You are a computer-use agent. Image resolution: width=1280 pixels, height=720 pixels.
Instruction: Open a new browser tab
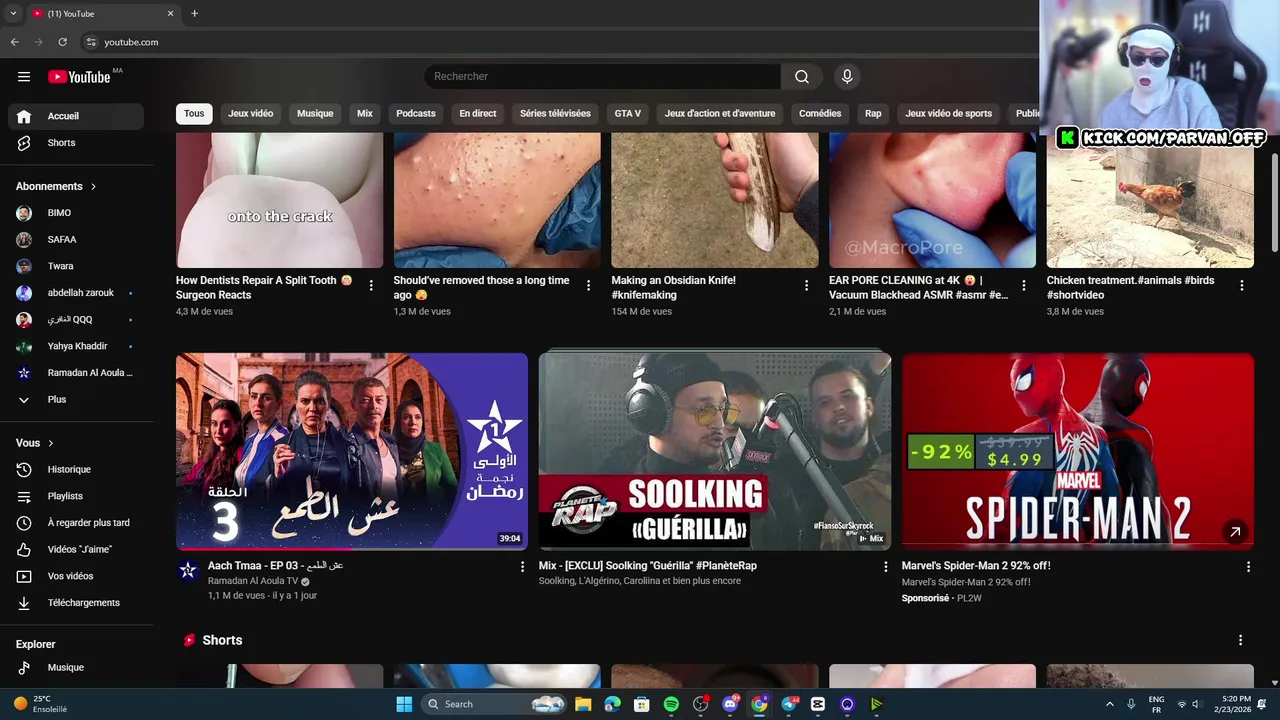[x=194, y=13]
